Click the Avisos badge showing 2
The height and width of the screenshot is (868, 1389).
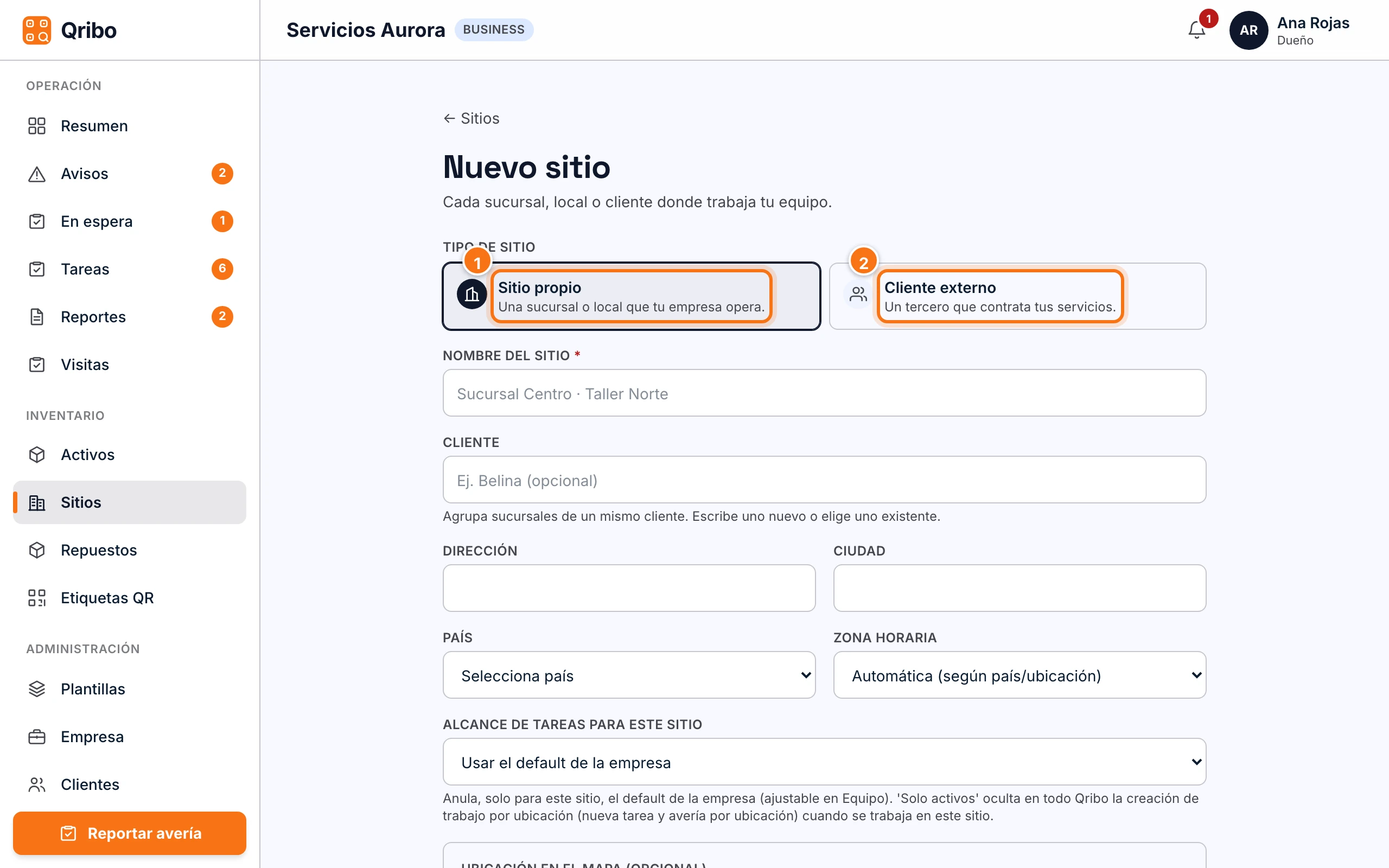(222, 174)
